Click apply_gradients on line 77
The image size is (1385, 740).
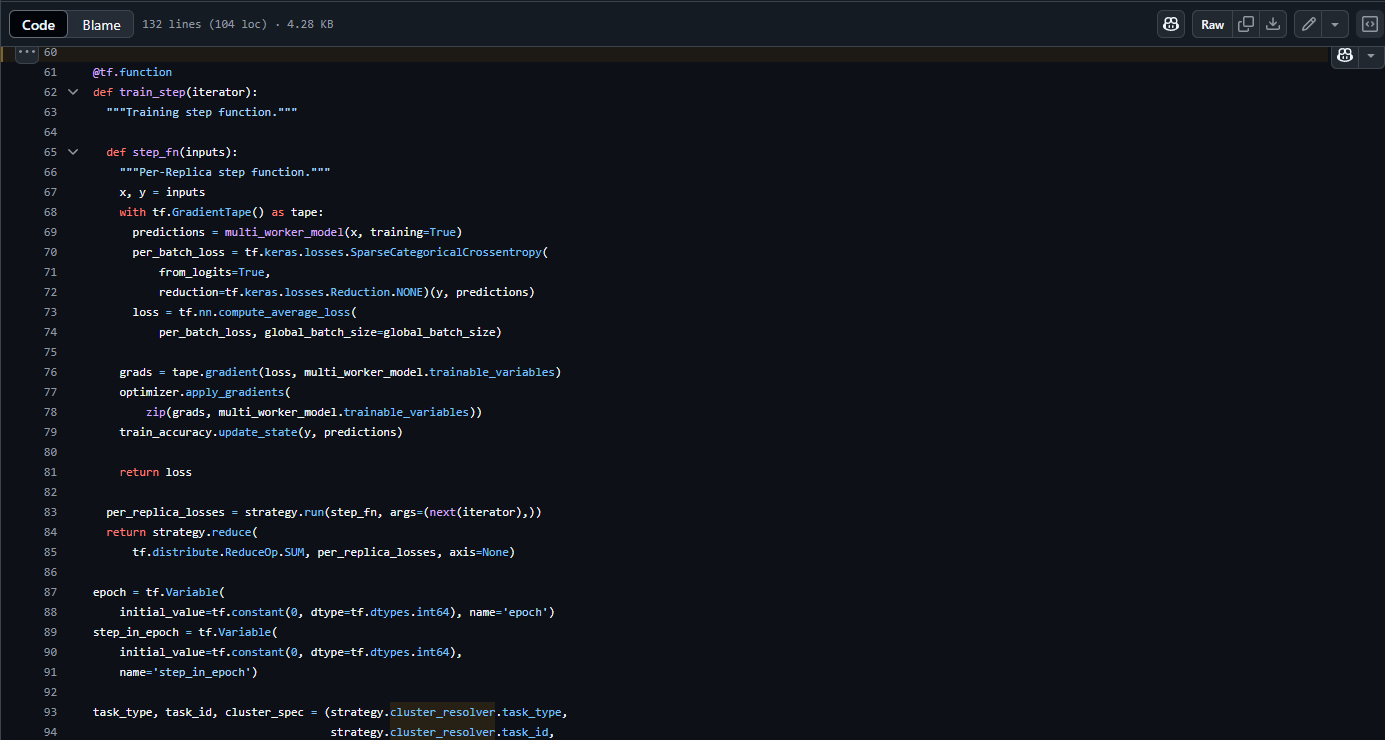[x=235, y=392]
